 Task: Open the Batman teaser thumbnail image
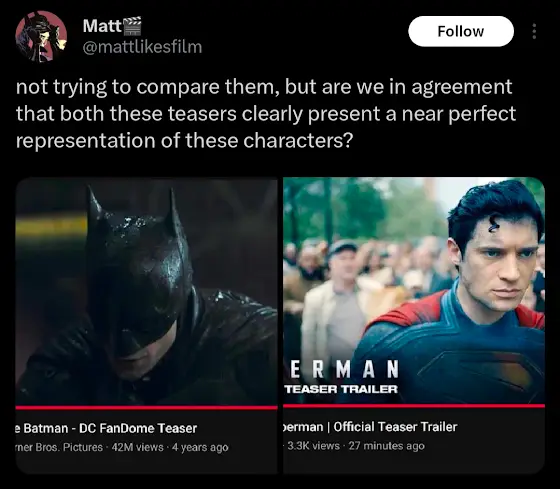pyautogui.click(x=146, y=291)
